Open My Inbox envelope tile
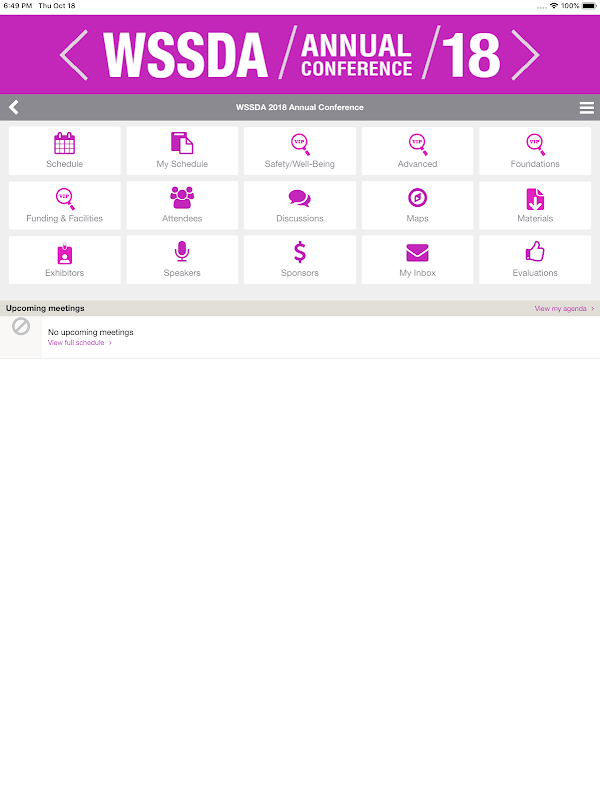The width and height of the screenshot is (600, 800). point(417,260)
